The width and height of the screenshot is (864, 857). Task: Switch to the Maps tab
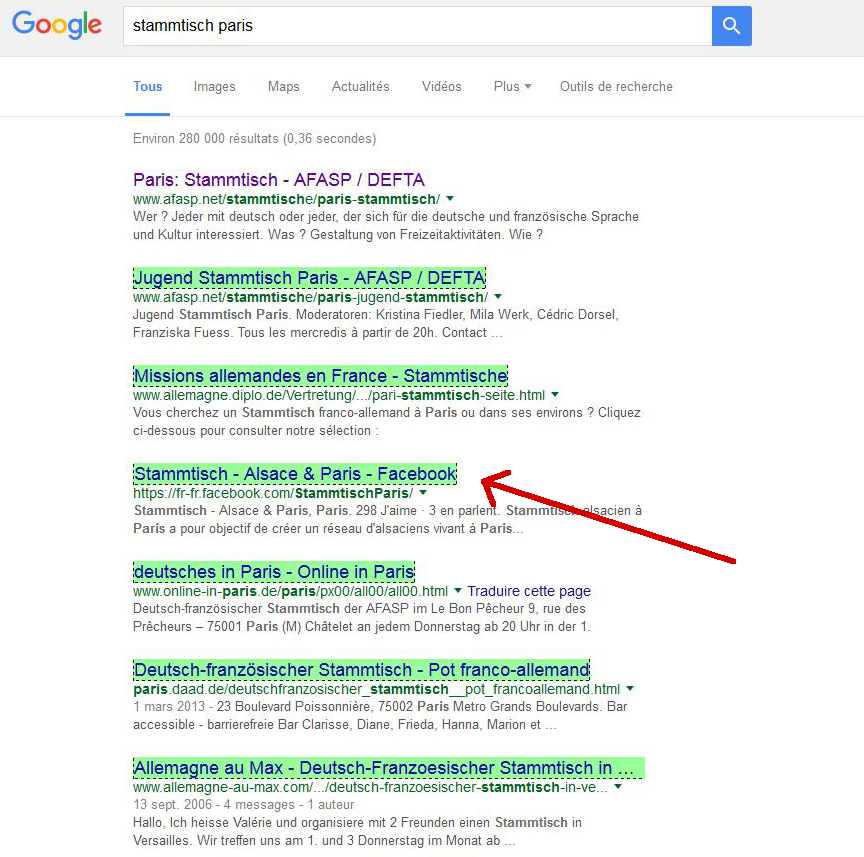click(283, 87)
